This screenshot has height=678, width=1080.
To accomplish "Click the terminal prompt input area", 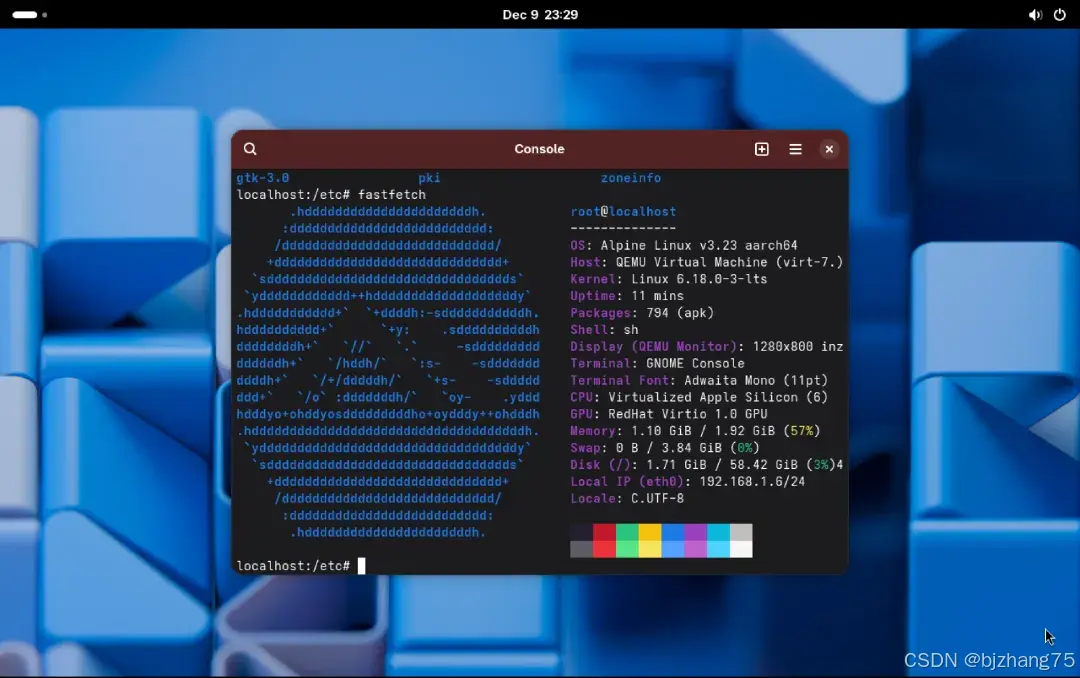I will click(362, 565).
